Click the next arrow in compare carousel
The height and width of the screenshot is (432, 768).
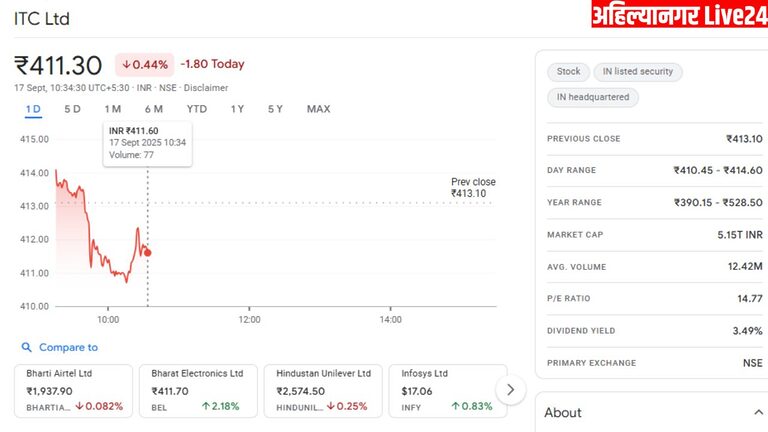pyautogui.click(x=511, y=389)
